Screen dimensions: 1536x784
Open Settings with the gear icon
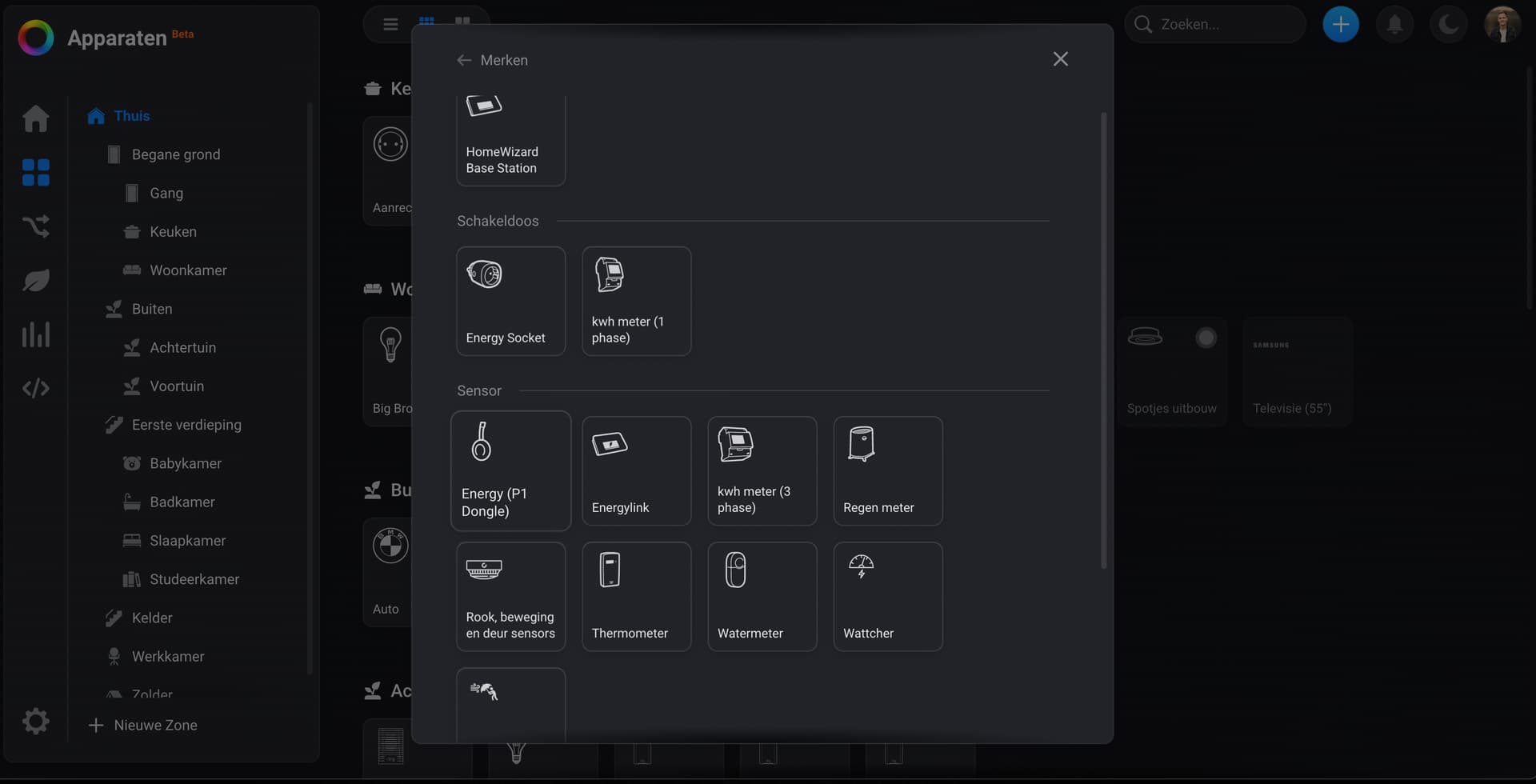(36, 722)
